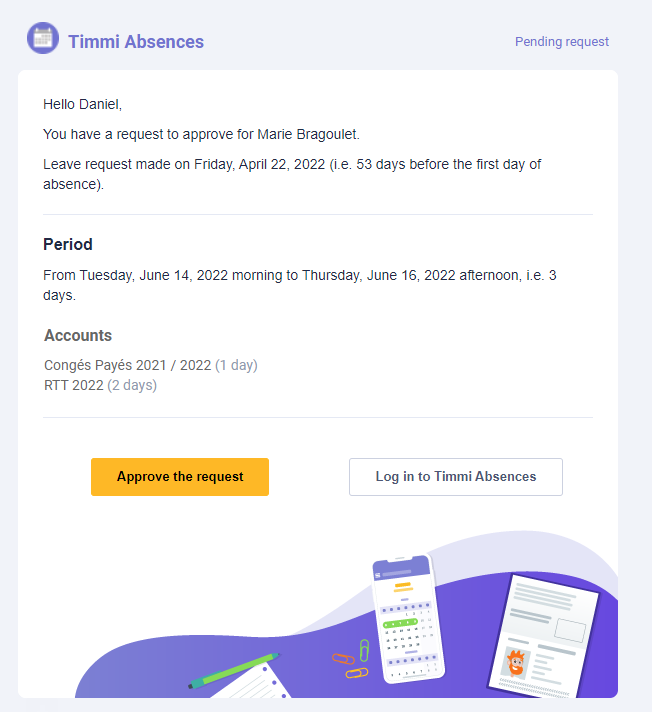This screenshot has width=652, height=712.
Task: Log in to Timmi Absences button
Action: point(456,477)
